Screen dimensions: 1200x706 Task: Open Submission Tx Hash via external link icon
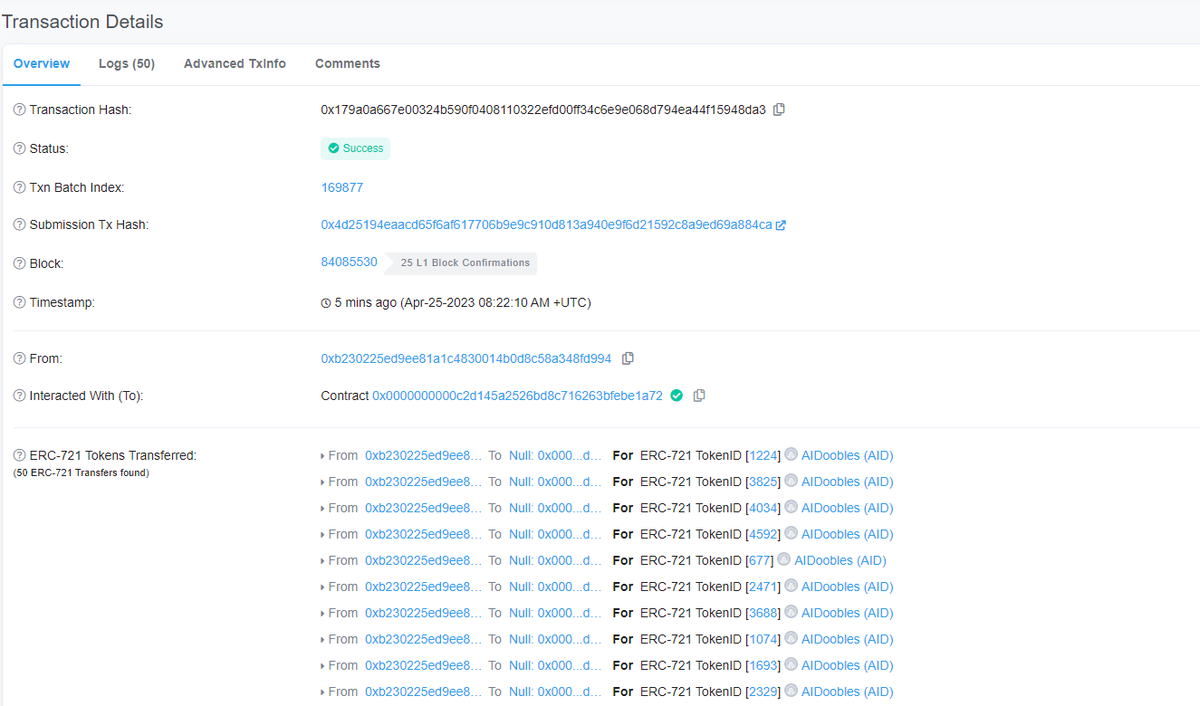click(x=783, y=224)
